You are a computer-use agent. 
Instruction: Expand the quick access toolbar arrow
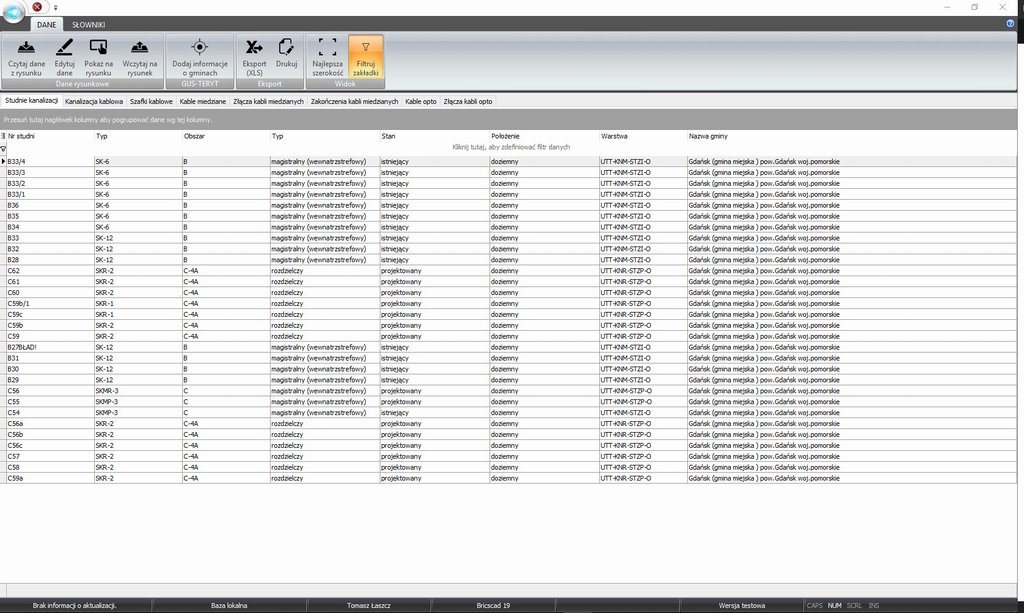[56, 7]
